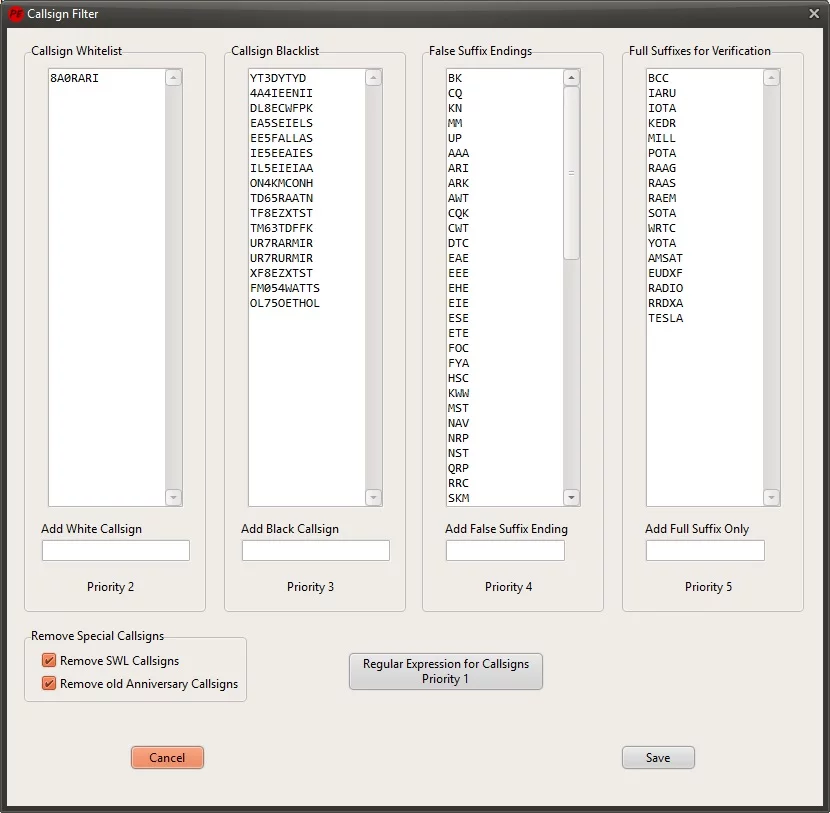Click the Callsign Blacklist scroll-up arrow
Viewport: 830px width, 813px height.
point(373,78)
